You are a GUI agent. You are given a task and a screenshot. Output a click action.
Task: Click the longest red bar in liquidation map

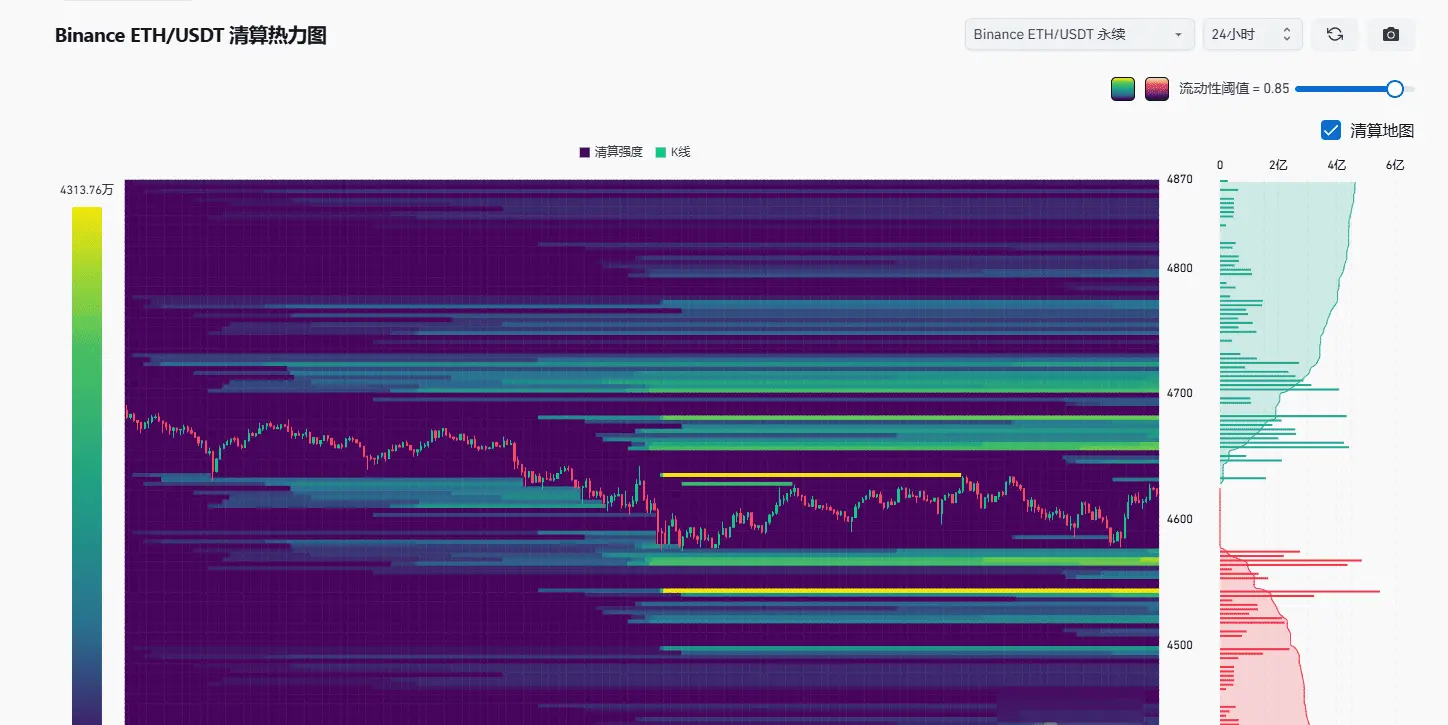coord(1300,591)
